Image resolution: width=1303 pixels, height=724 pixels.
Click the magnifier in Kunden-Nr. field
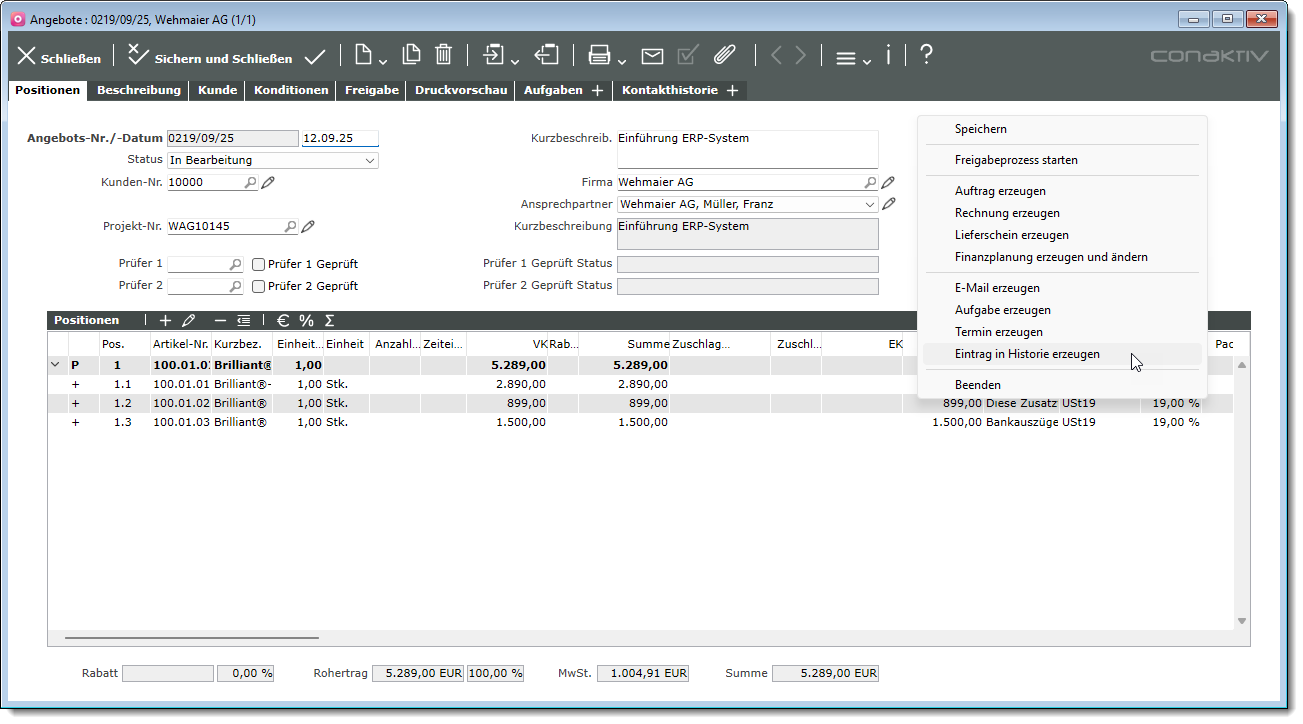pos(250,183)
